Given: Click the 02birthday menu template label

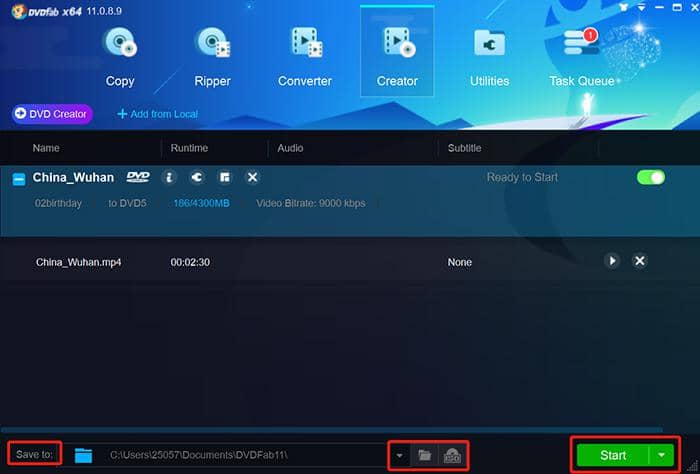Looking at the screenshot, I should (x=58, y=203).
